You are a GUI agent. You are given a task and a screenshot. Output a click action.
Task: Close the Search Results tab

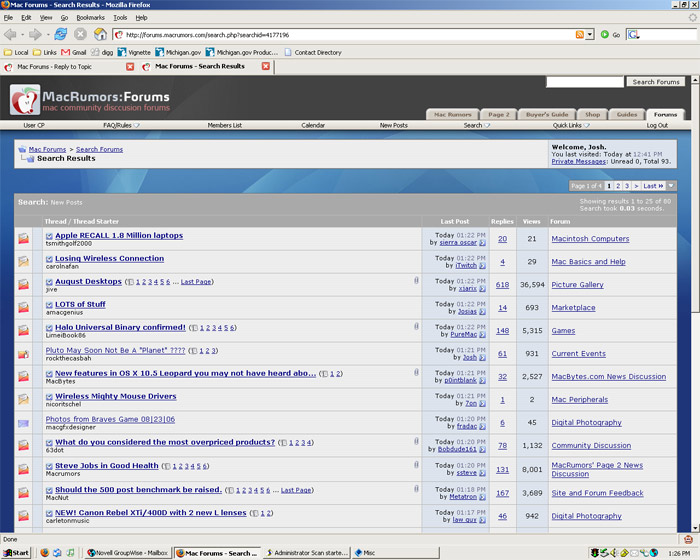tap(266, 66)
